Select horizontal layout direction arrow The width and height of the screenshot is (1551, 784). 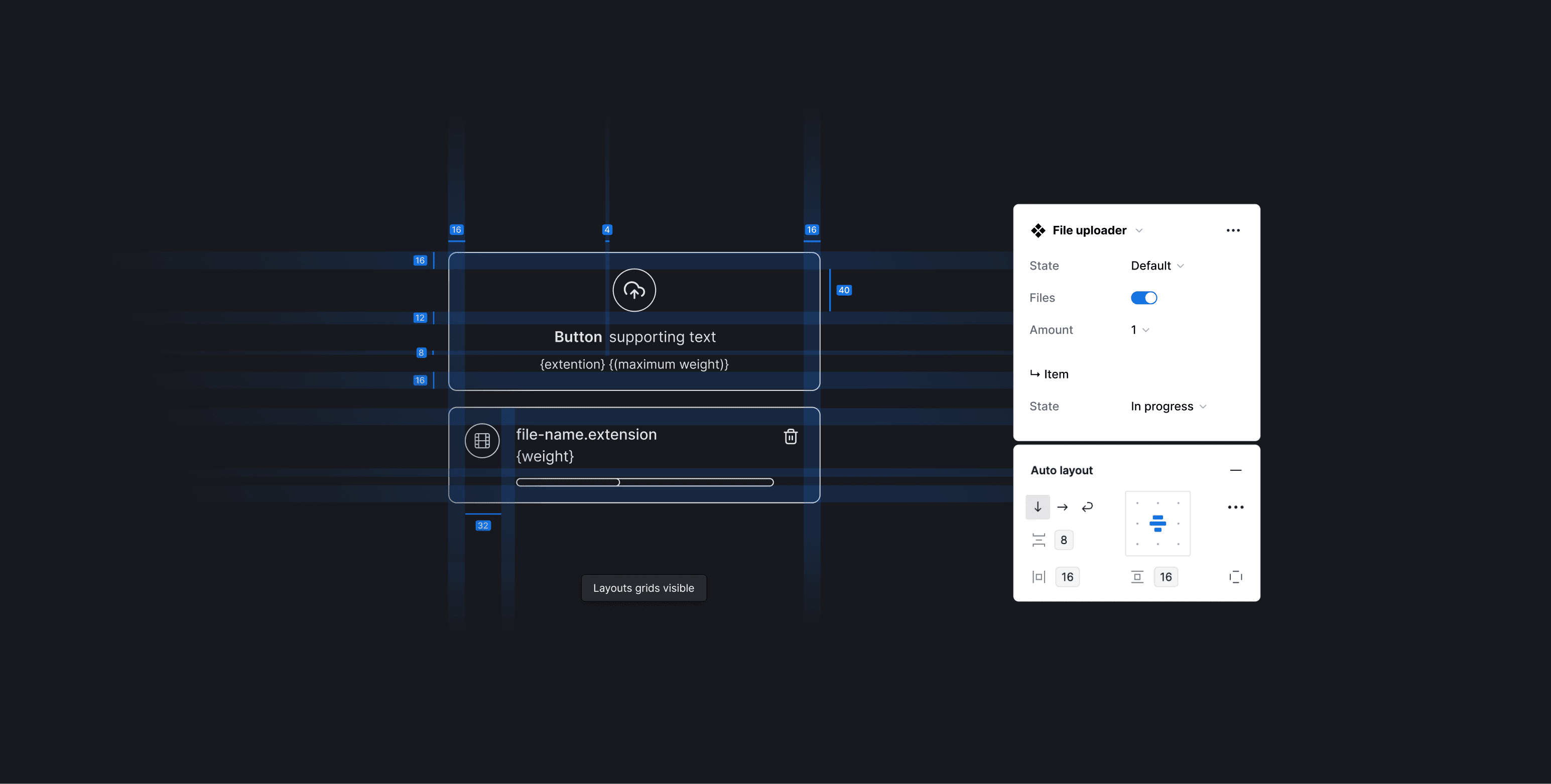[x=1063, y=507]
